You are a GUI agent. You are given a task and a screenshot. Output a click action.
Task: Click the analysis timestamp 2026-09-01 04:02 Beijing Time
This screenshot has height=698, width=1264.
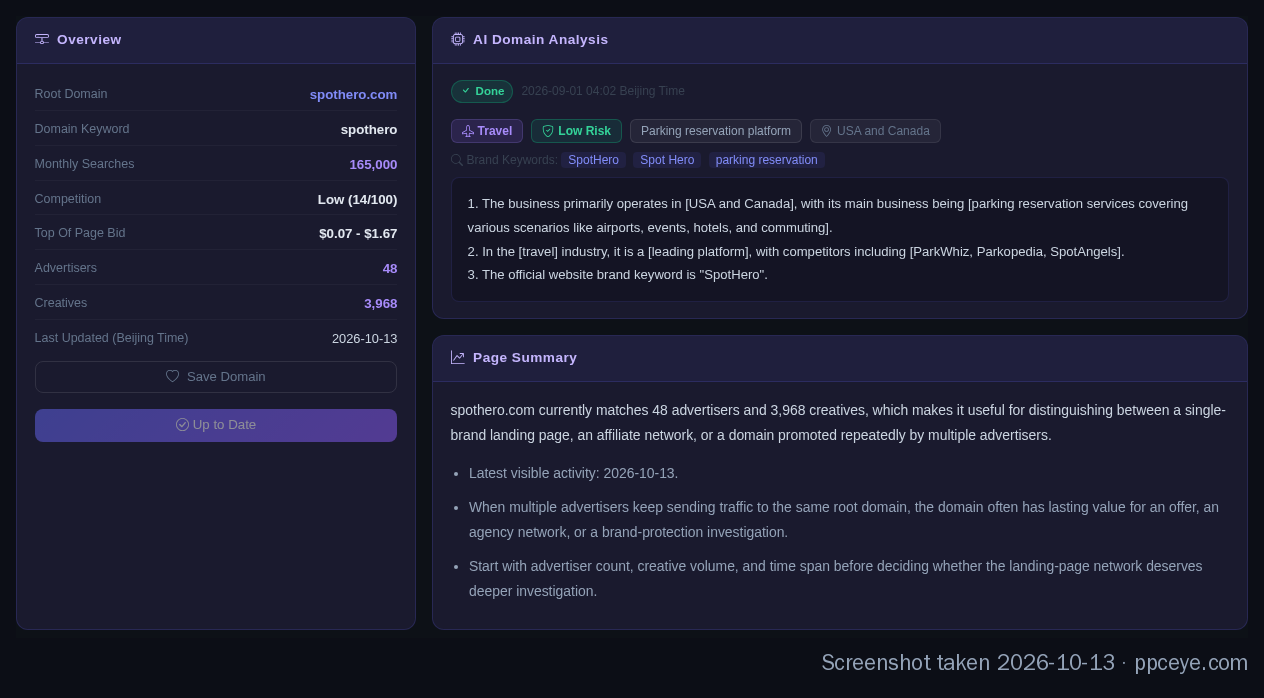click(603, 91)
